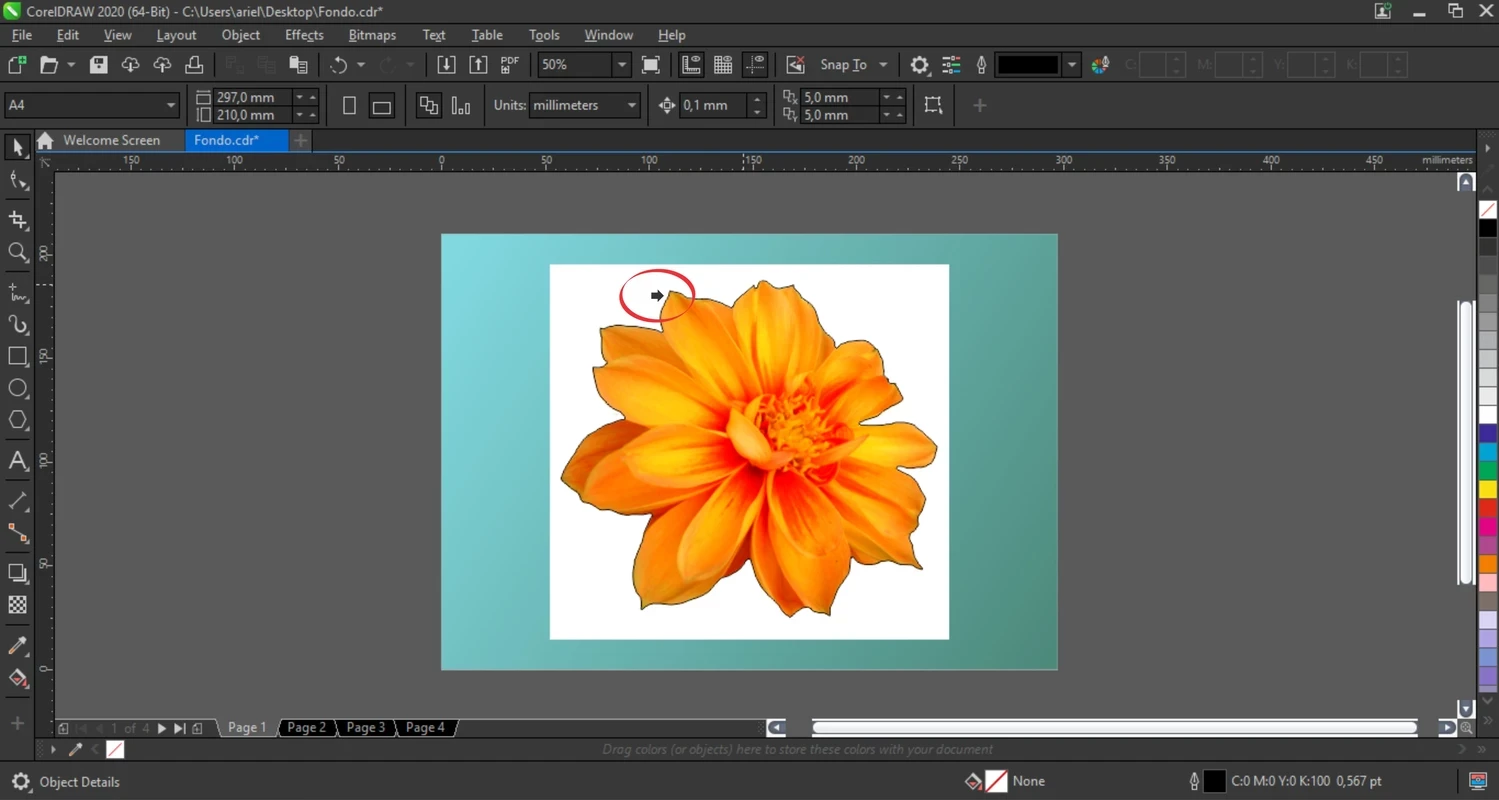This screenshot has height=800, width=1499.
Task: Toggle show grid button
Action: [x=723, y=65]
